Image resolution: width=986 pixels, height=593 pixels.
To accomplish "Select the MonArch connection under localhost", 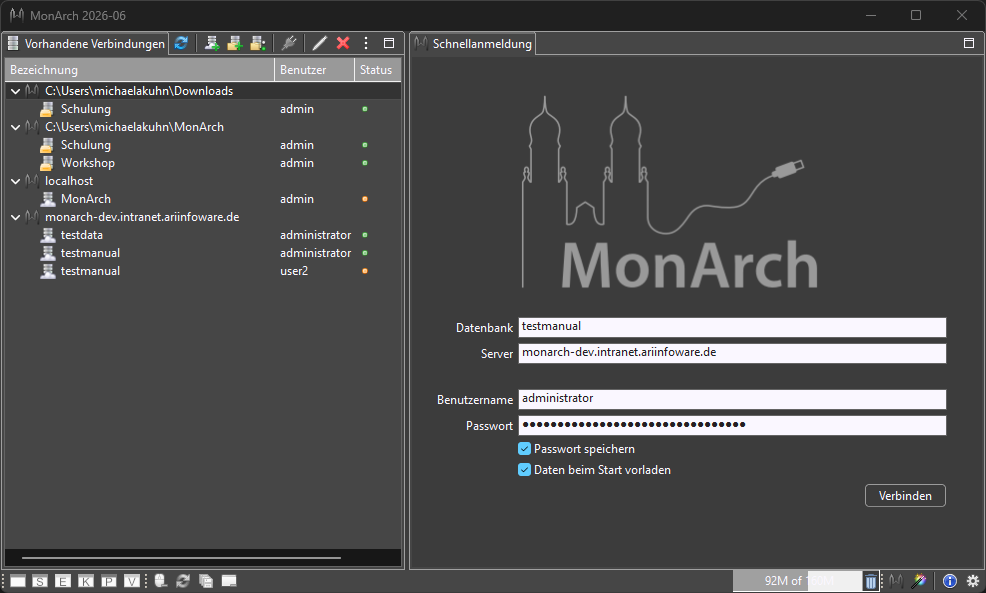I will pyautogui.click(x=86, y=199).
